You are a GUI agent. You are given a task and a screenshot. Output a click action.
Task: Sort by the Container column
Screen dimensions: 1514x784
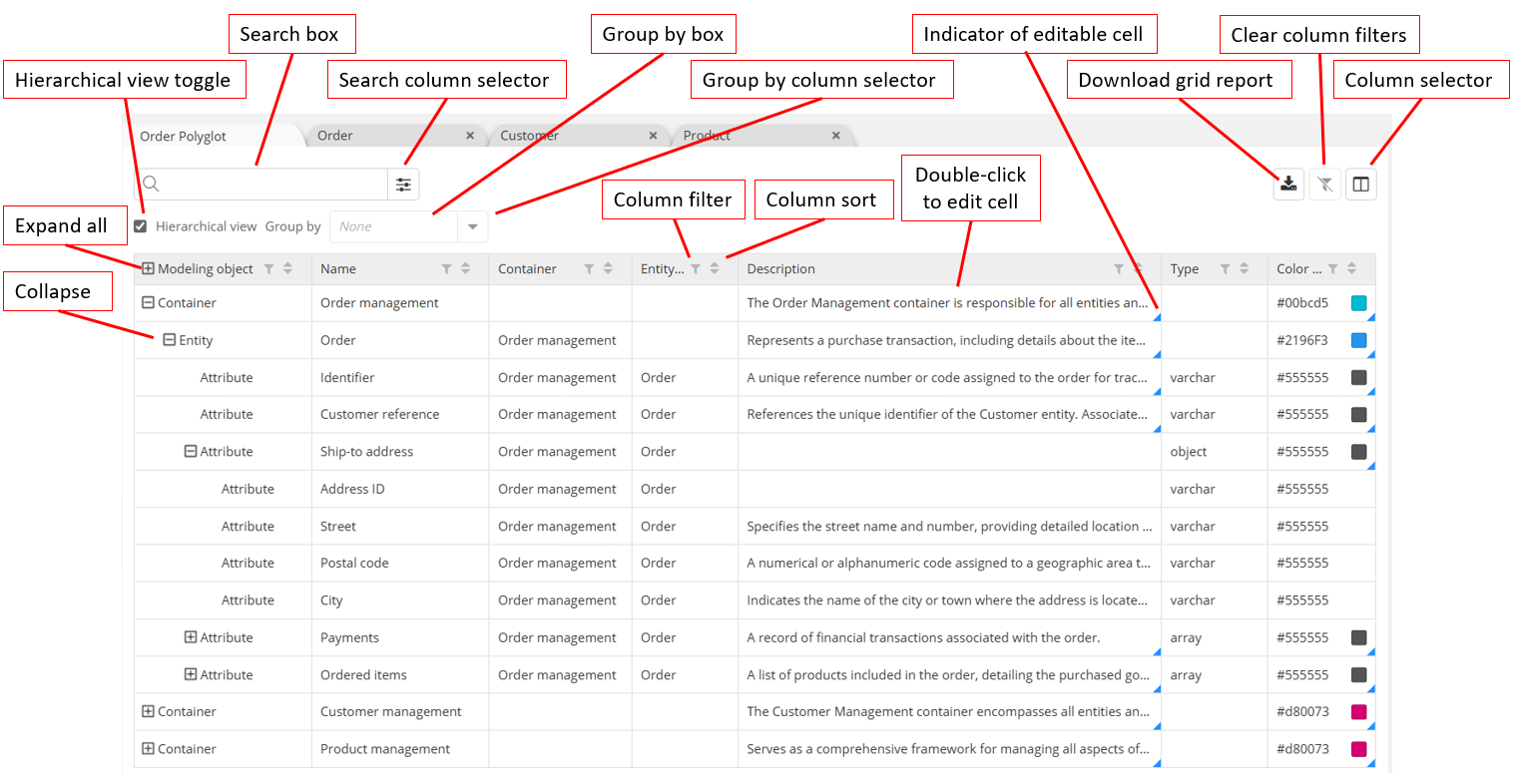coord(608,269)
